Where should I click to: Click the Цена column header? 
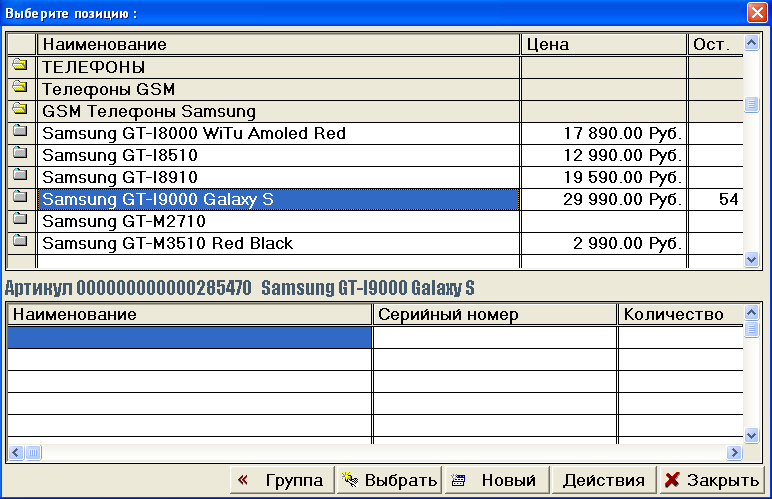604,44
